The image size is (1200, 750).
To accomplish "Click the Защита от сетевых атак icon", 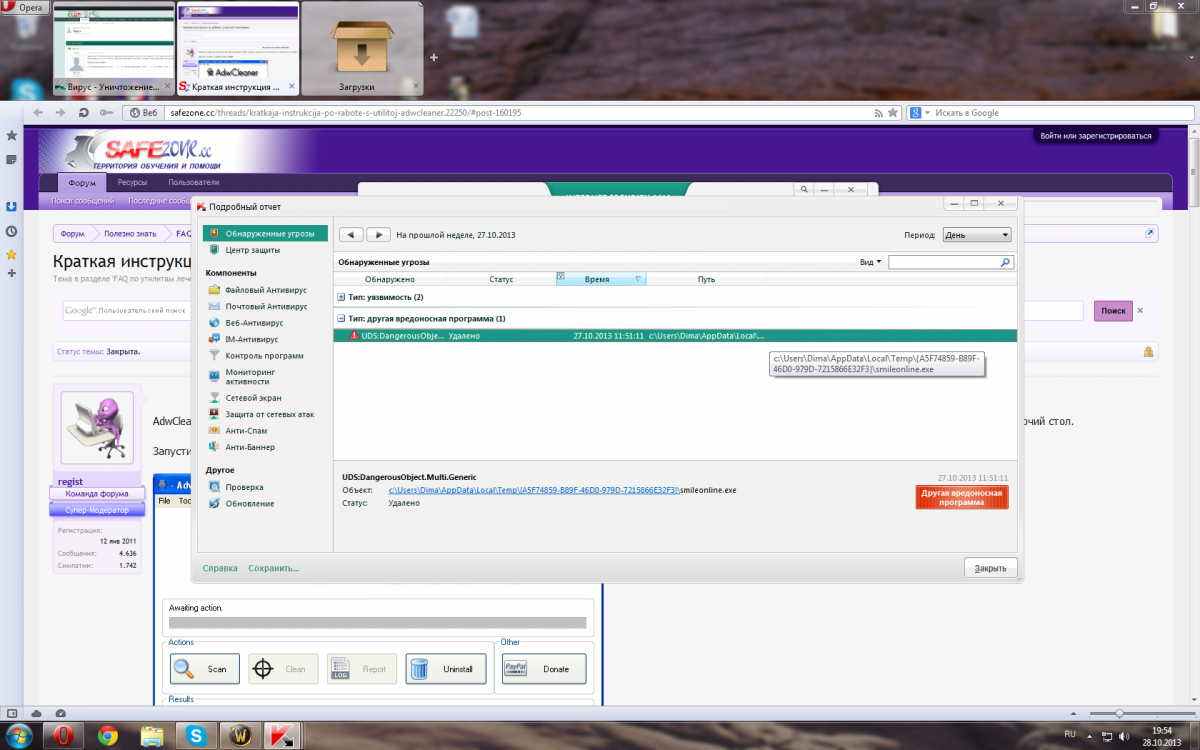I will point(215,413).
